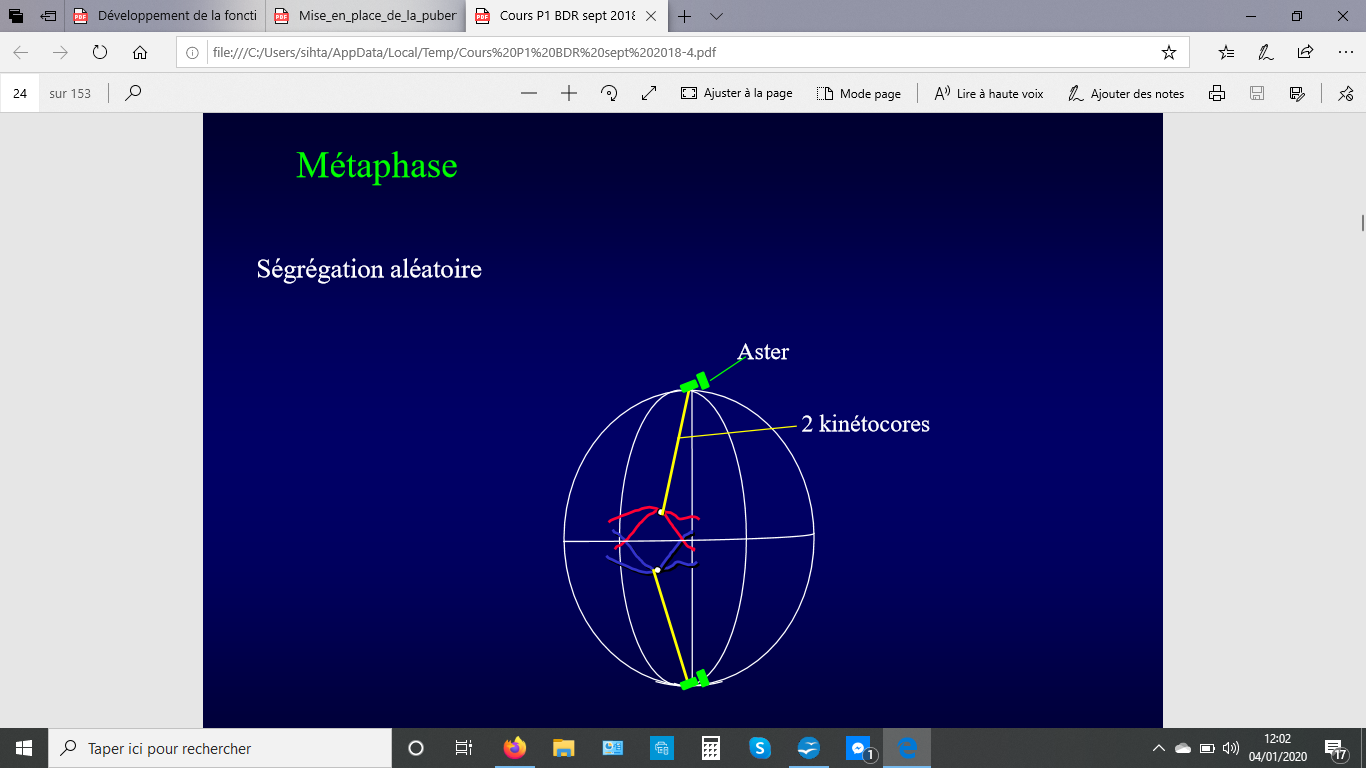Click Ajuster à la page

pyautogui.click(x=736, y=93)
